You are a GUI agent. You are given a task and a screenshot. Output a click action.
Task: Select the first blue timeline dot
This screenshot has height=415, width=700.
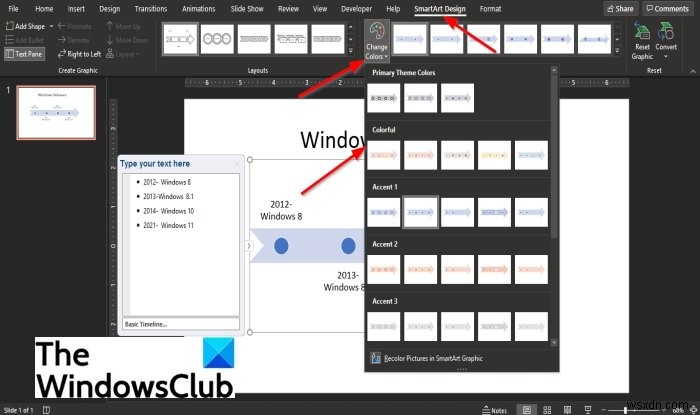point(281,246)
